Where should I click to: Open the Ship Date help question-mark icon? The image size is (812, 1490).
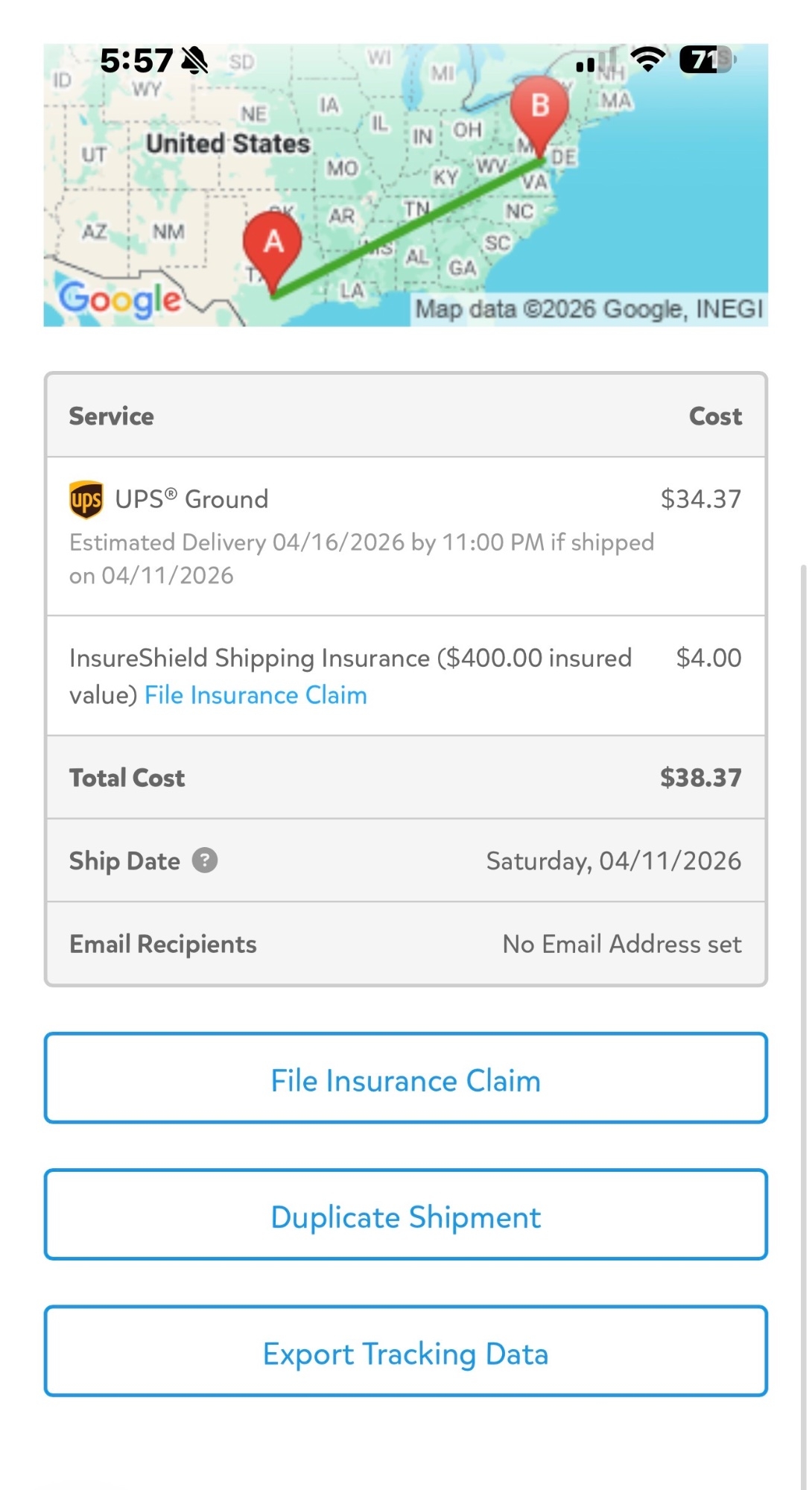[205, 860]
